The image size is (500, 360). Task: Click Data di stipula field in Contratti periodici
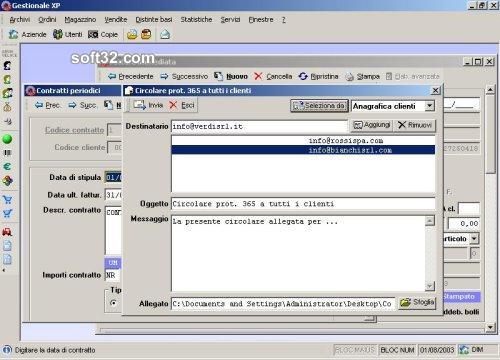click(113, 177)
